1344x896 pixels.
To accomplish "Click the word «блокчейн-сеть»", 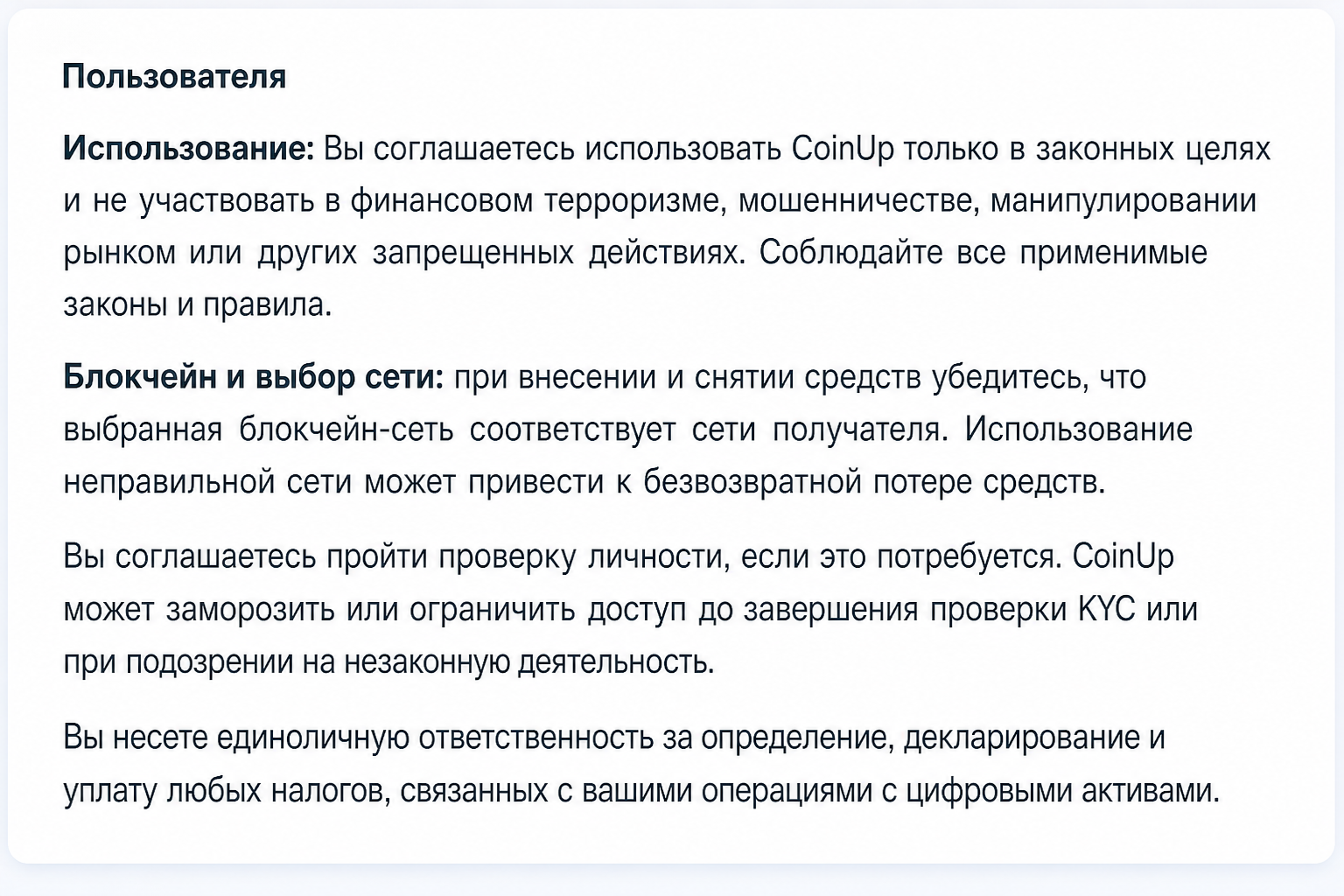I will pyautogui.click(x=346, y=430).
